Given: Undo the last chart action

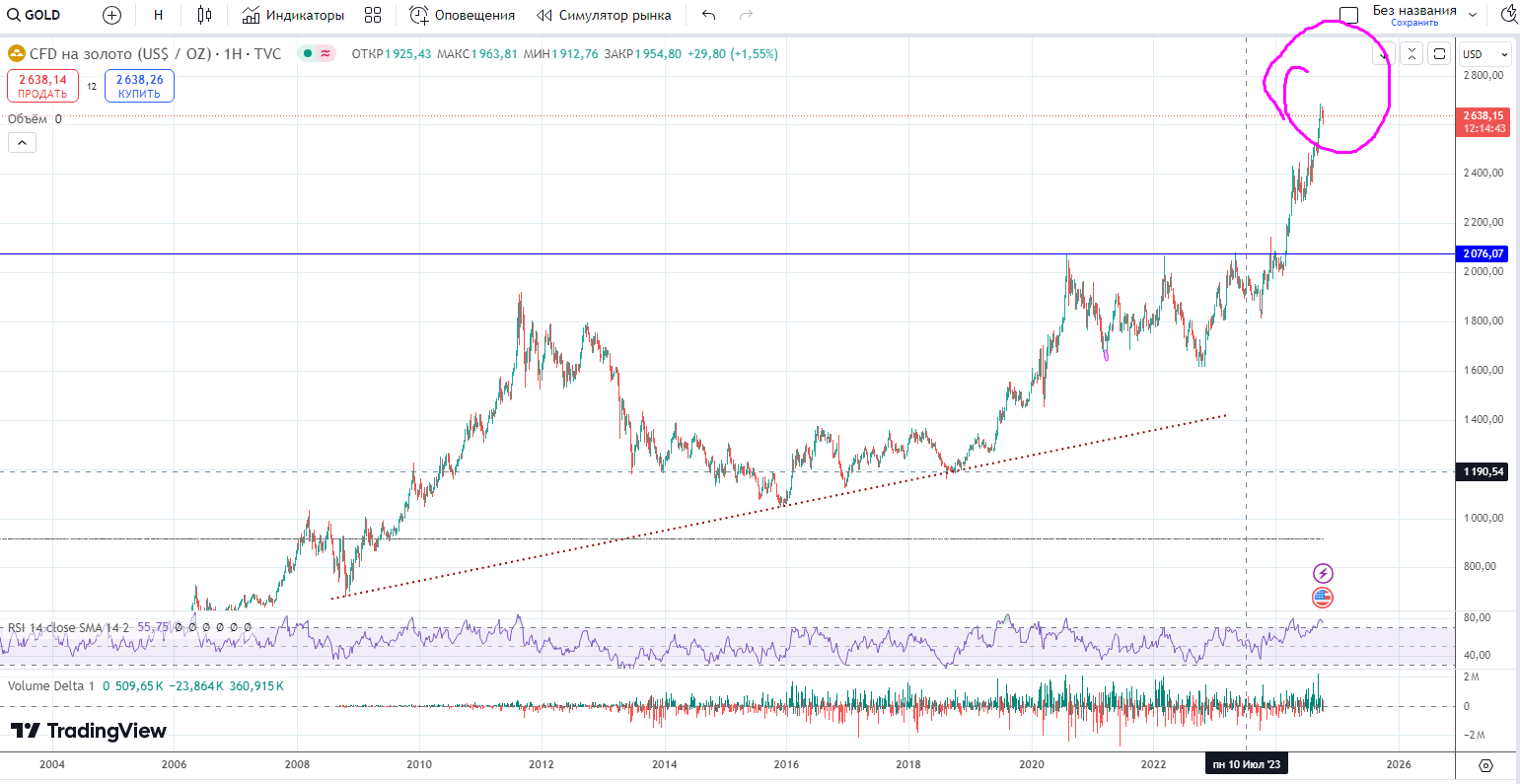Looking at the screenshot, I should pyautogui.click(x=708, y=15).
